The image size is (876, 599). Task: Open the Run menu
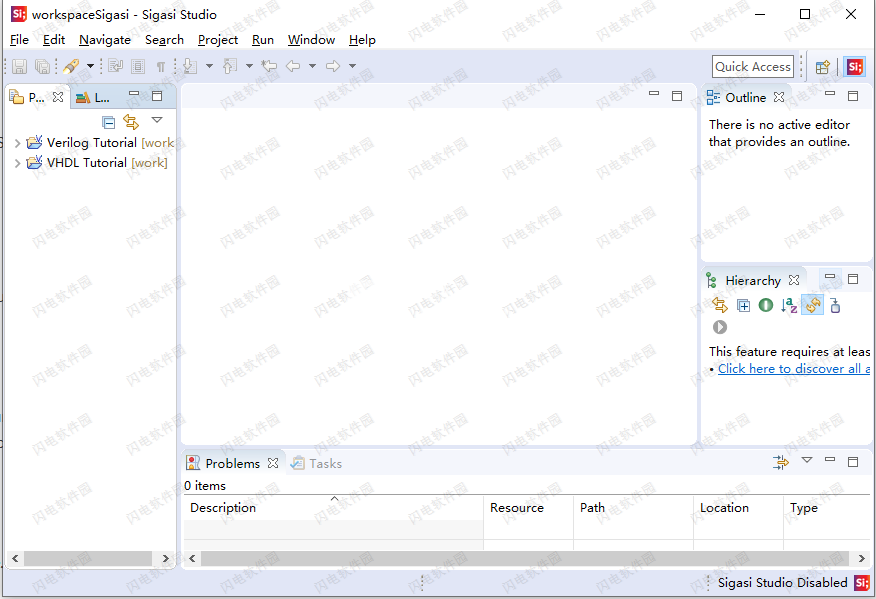click(263, 40)
